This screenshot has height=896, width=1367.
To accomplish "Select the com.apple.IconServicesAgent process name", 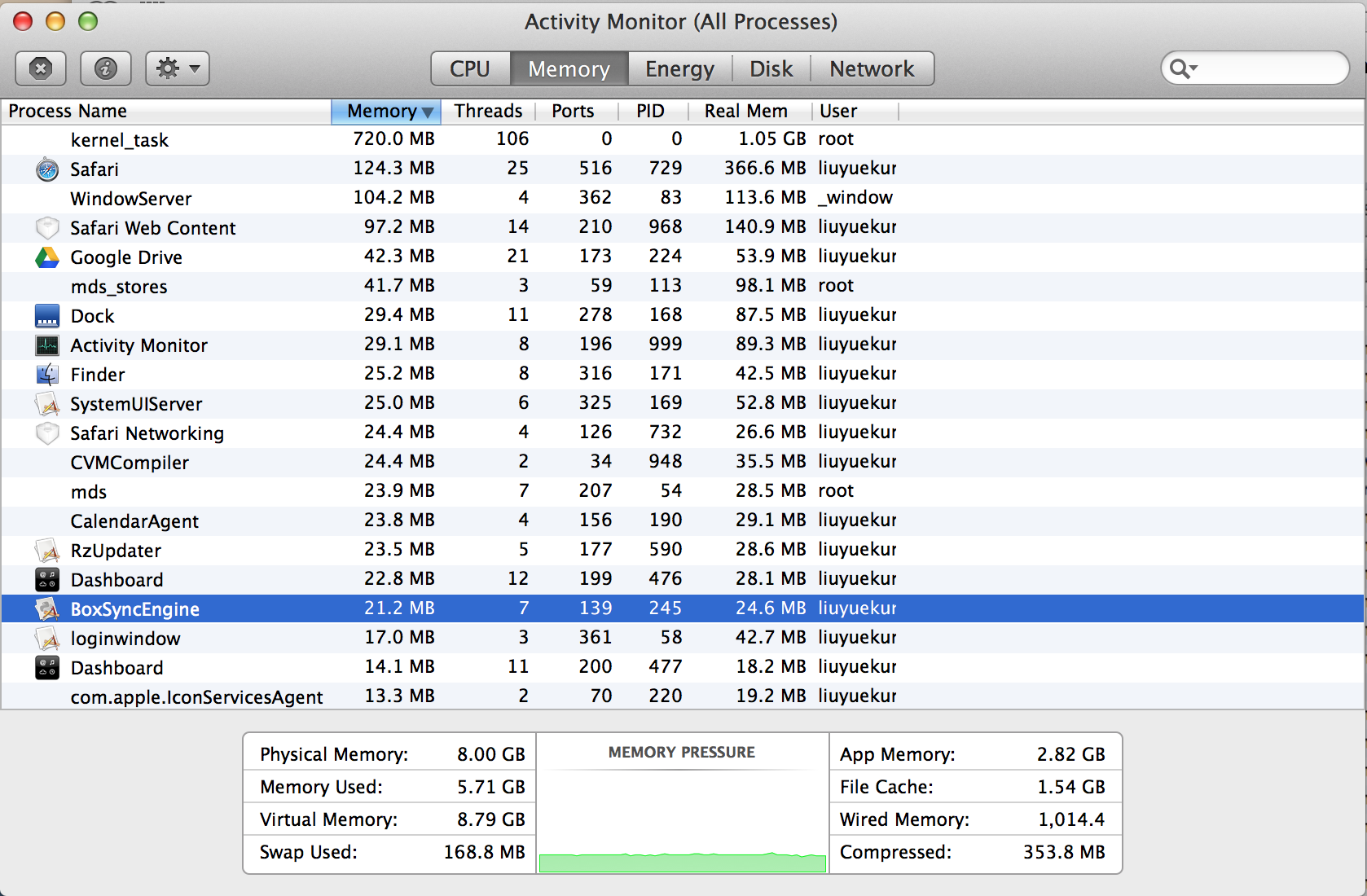I will tap(196, 697).
